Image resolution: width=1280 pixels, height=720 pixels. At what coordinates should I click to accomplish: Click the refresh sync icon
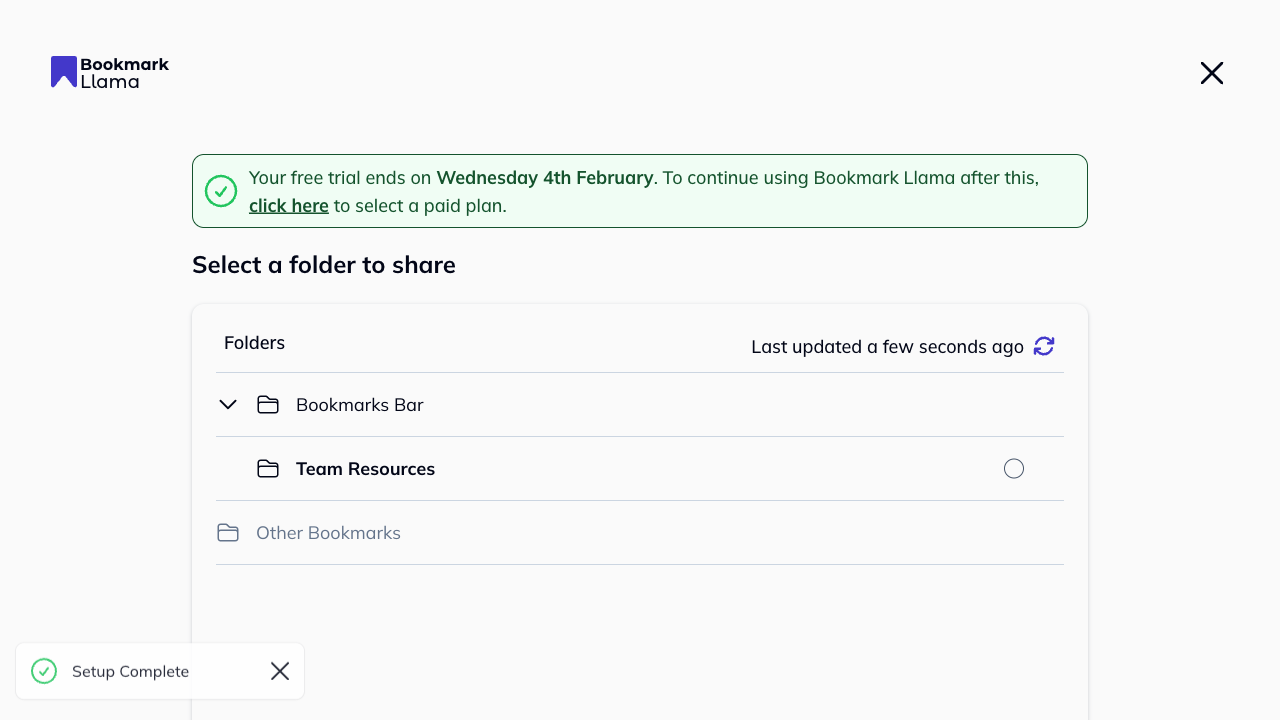coord(1044,346)
